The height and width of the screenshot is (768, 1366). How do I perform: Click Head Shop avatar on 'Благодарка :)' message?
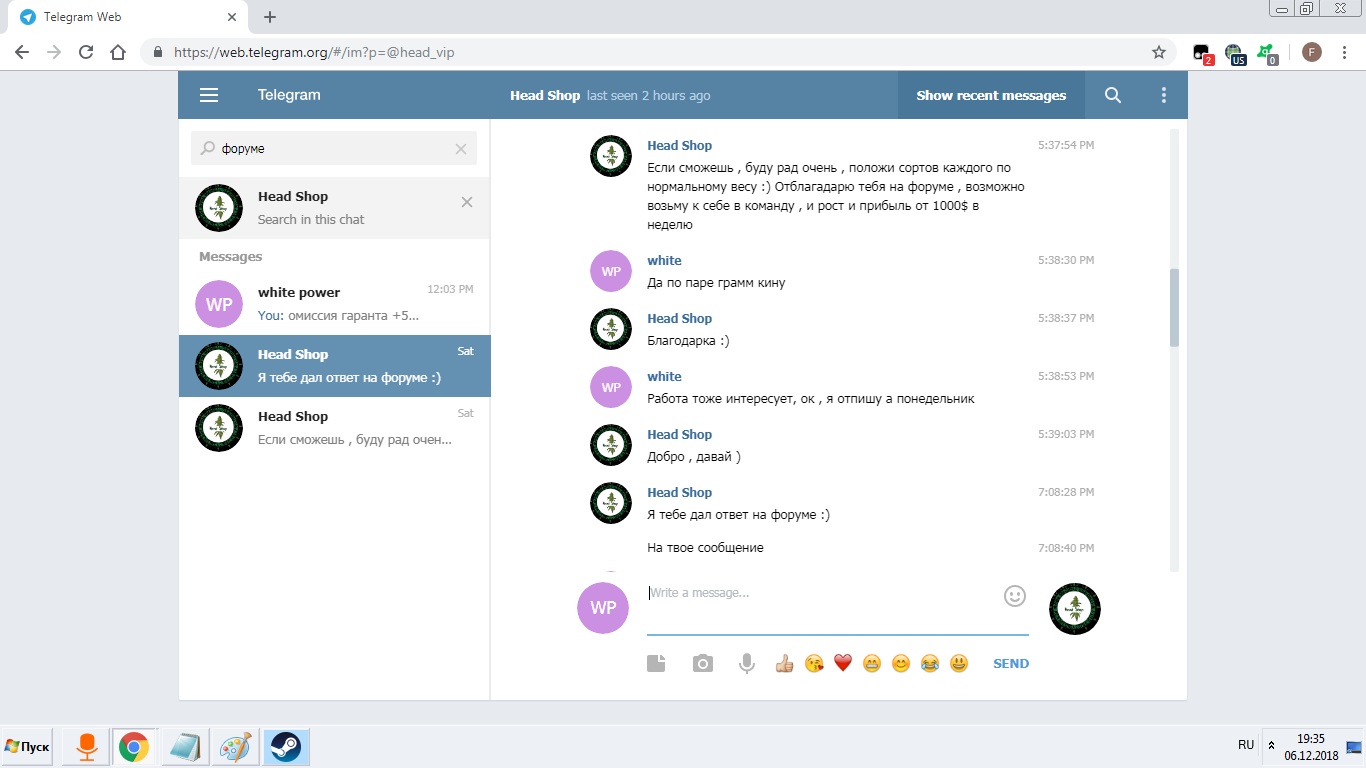tap(610, 329)
